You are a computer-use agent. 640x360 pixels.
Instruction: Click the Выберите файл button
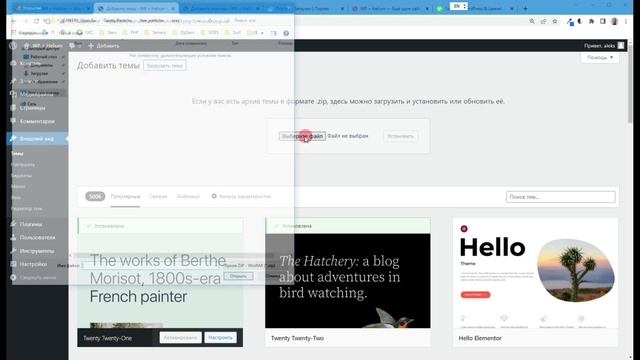coord(302,136)
